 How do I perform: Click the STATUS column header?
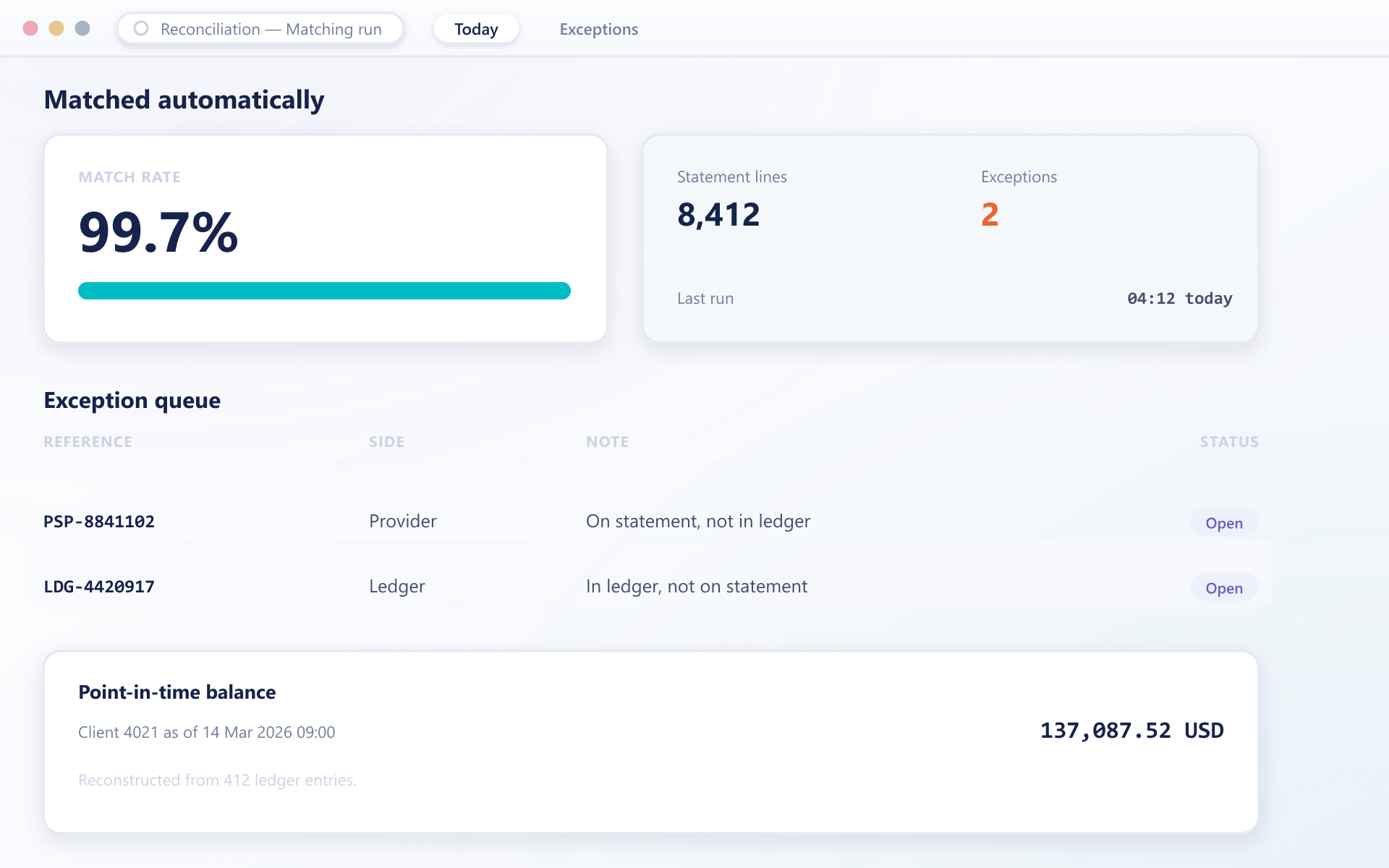(x=1229, y=442)
